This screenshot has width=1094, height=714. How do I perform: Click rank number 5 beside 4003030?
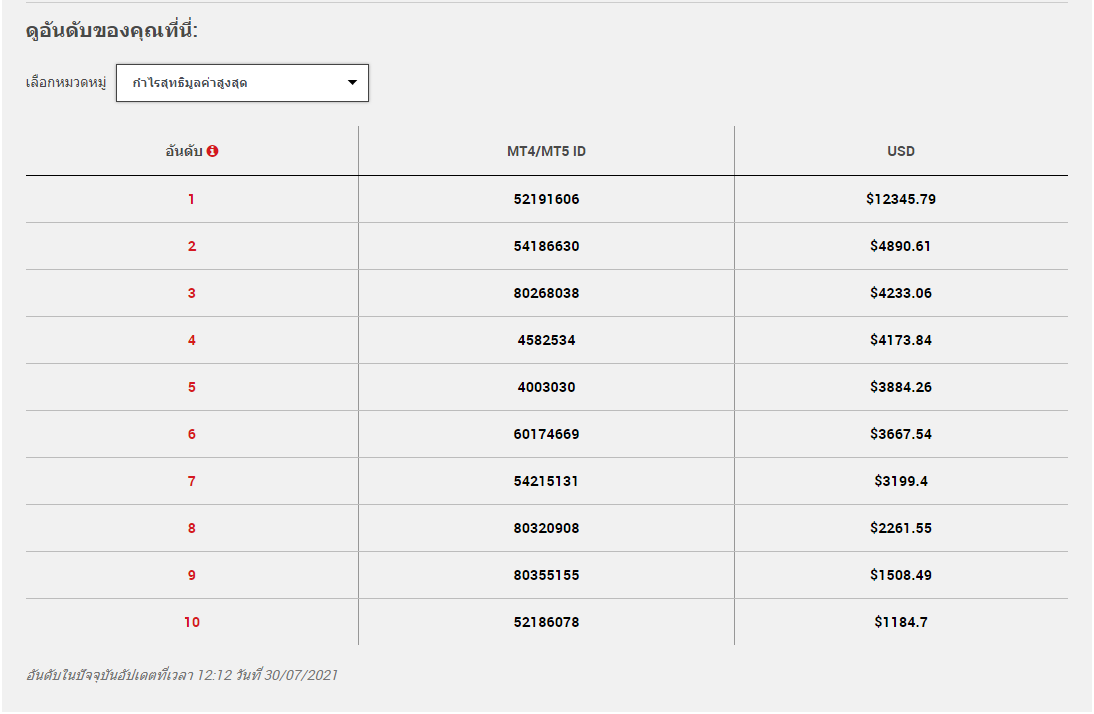[x=192, y=387]
